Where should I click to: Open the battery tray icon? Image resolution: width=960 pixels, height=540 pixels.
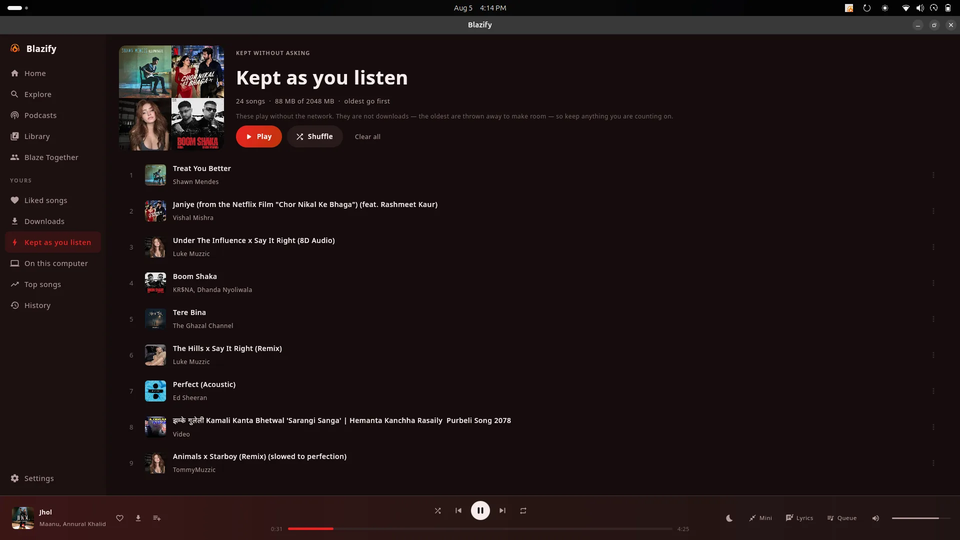[x=948, y=8]
